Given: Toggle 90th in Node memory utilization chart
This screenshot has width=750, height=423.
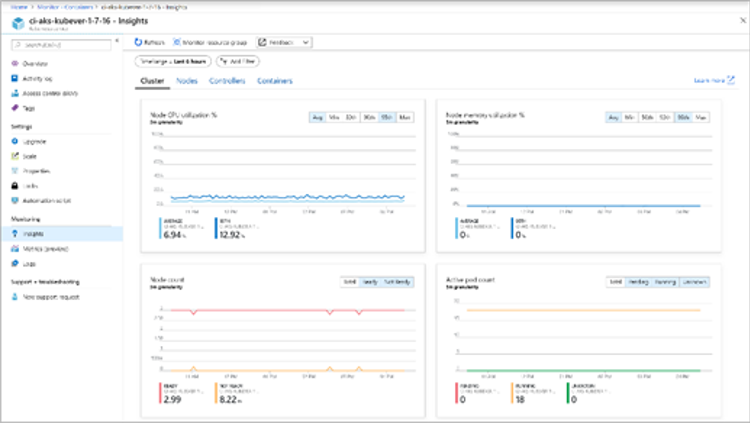Looking at the screenshot, I should point(665,117).
